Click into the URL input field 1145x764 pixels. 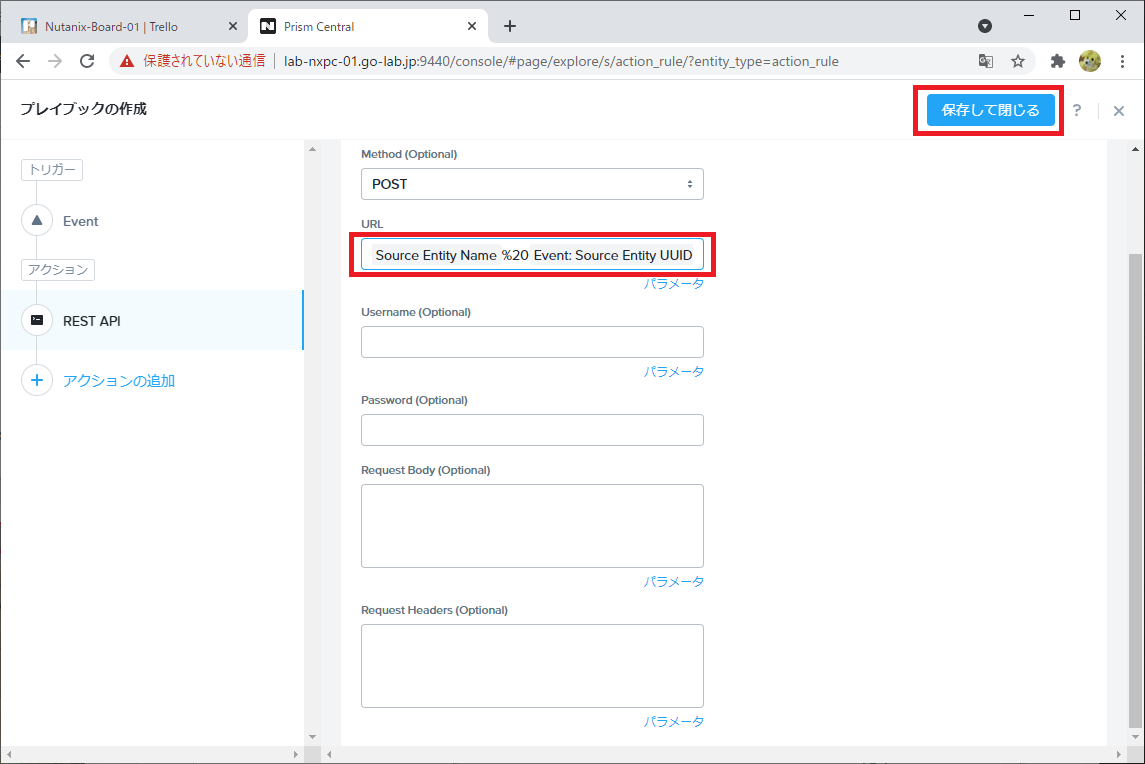532,255
